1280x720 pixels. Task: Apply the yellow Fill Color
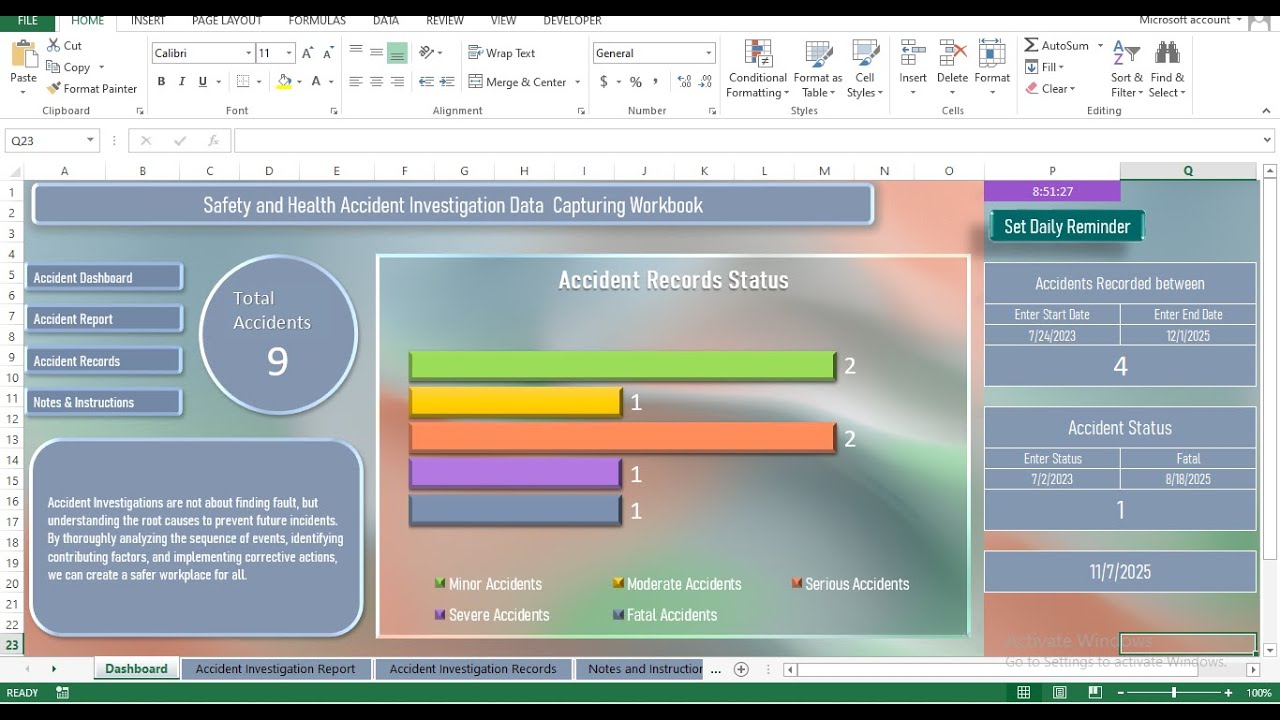tap(284, 82)
